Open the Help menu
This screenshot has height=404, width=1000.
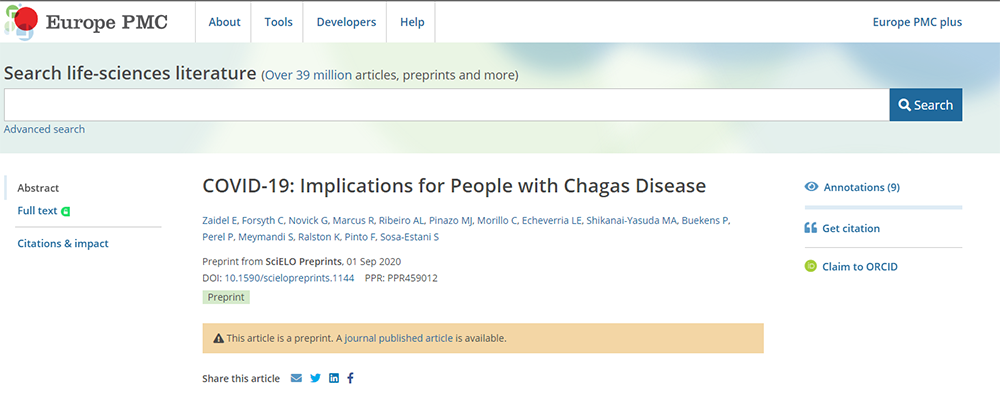[412, 22]
